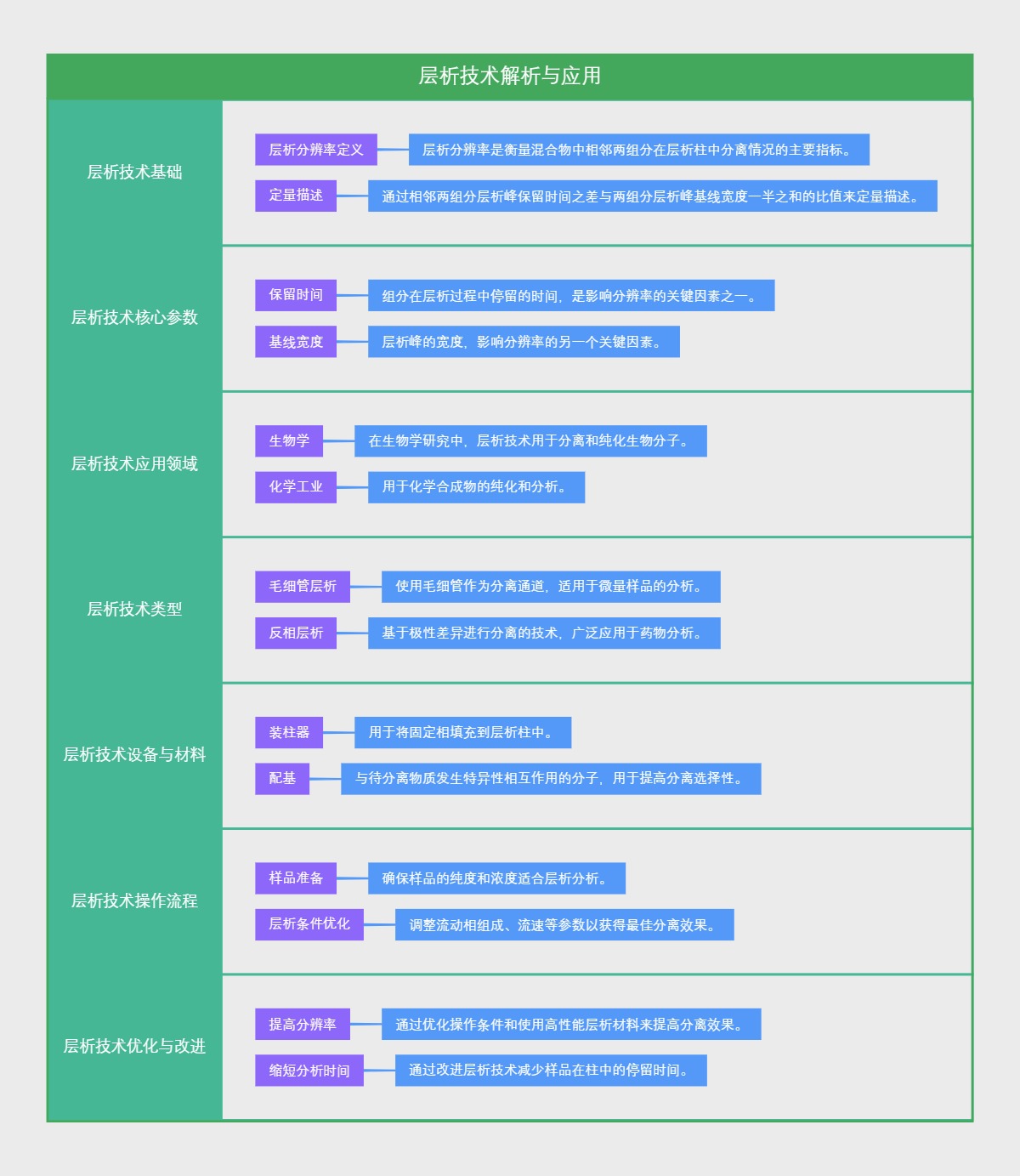Image resolution: width=1020 pixels, height=1176 pixels.
Task: Select the 层析技术基础 category cell
Action: pyautogui.click(x=134, y=173)
